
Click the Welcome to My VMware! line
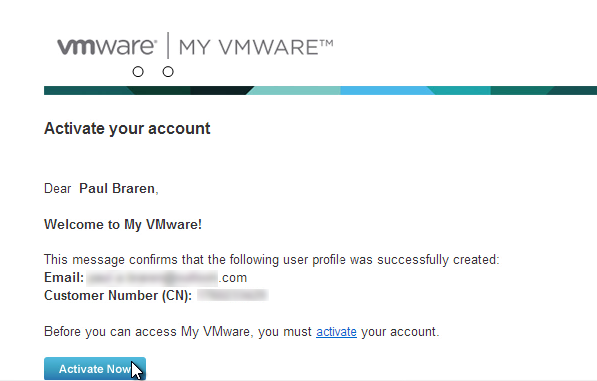pyautogui.click(x=123, y=225)
